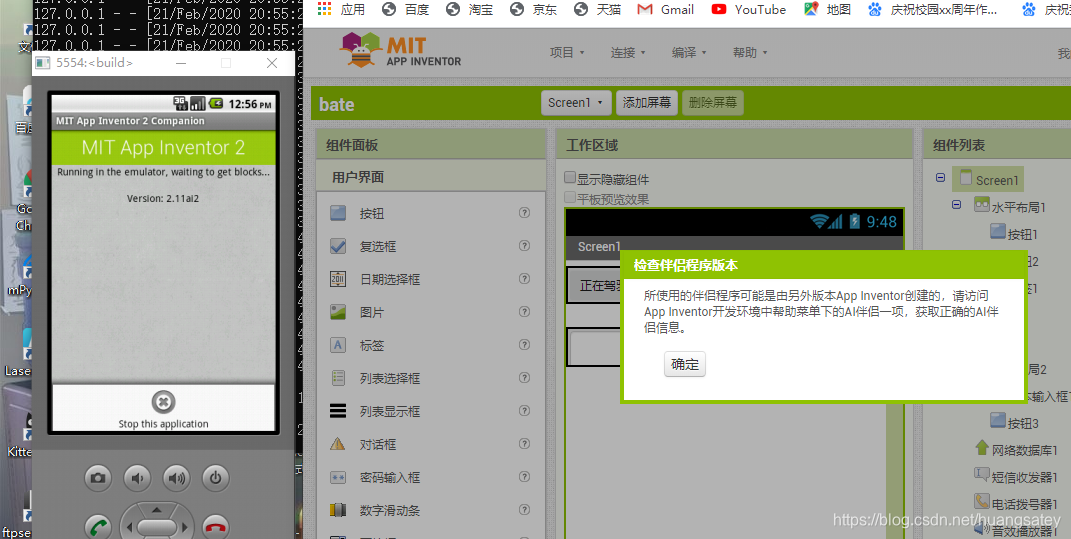Click the 删除屏幕 button
The height and width of the screenshot is (539, 1071).
tap(712, 102)
